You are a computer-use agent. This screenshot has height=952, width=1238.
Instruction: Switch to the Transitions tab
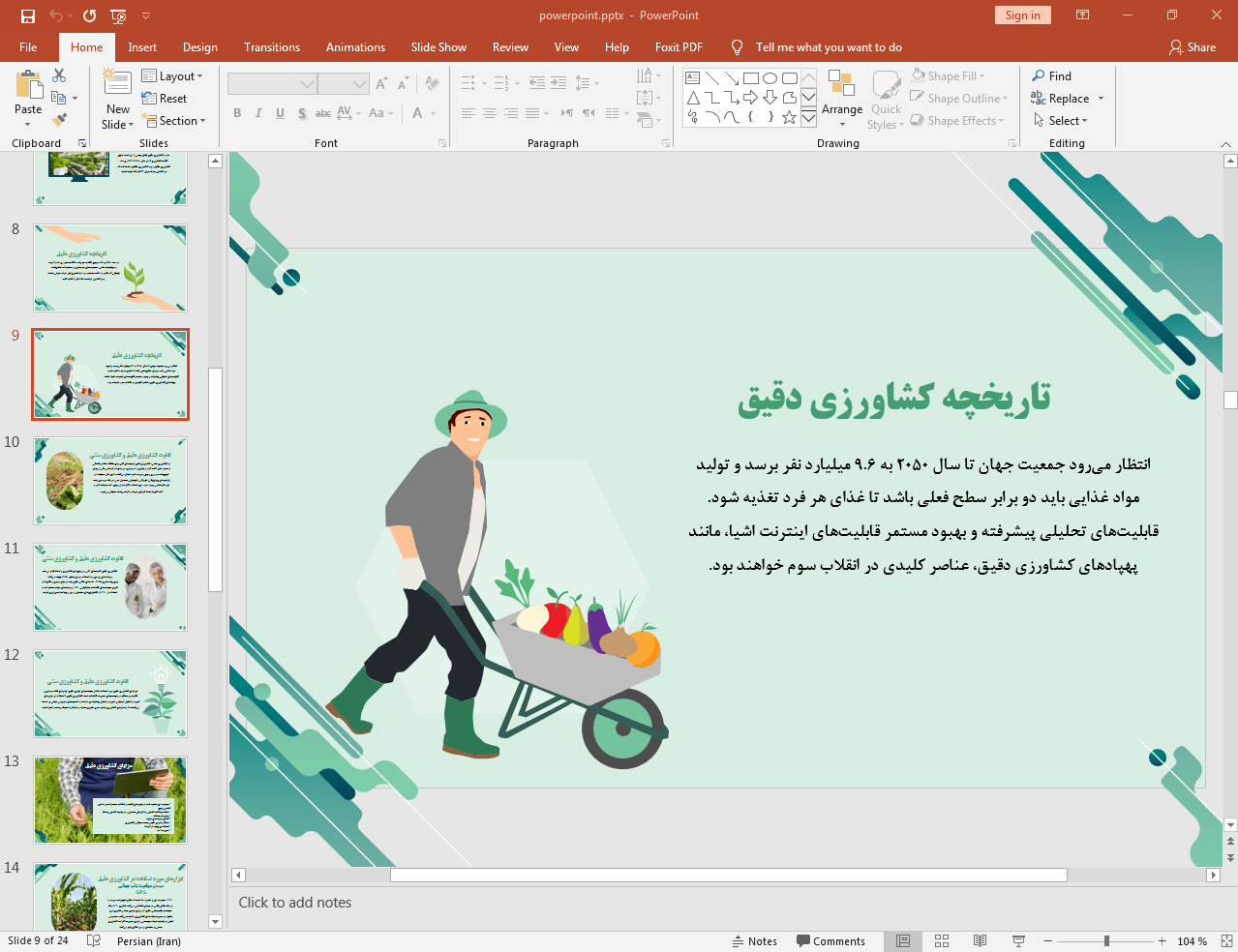272,47
